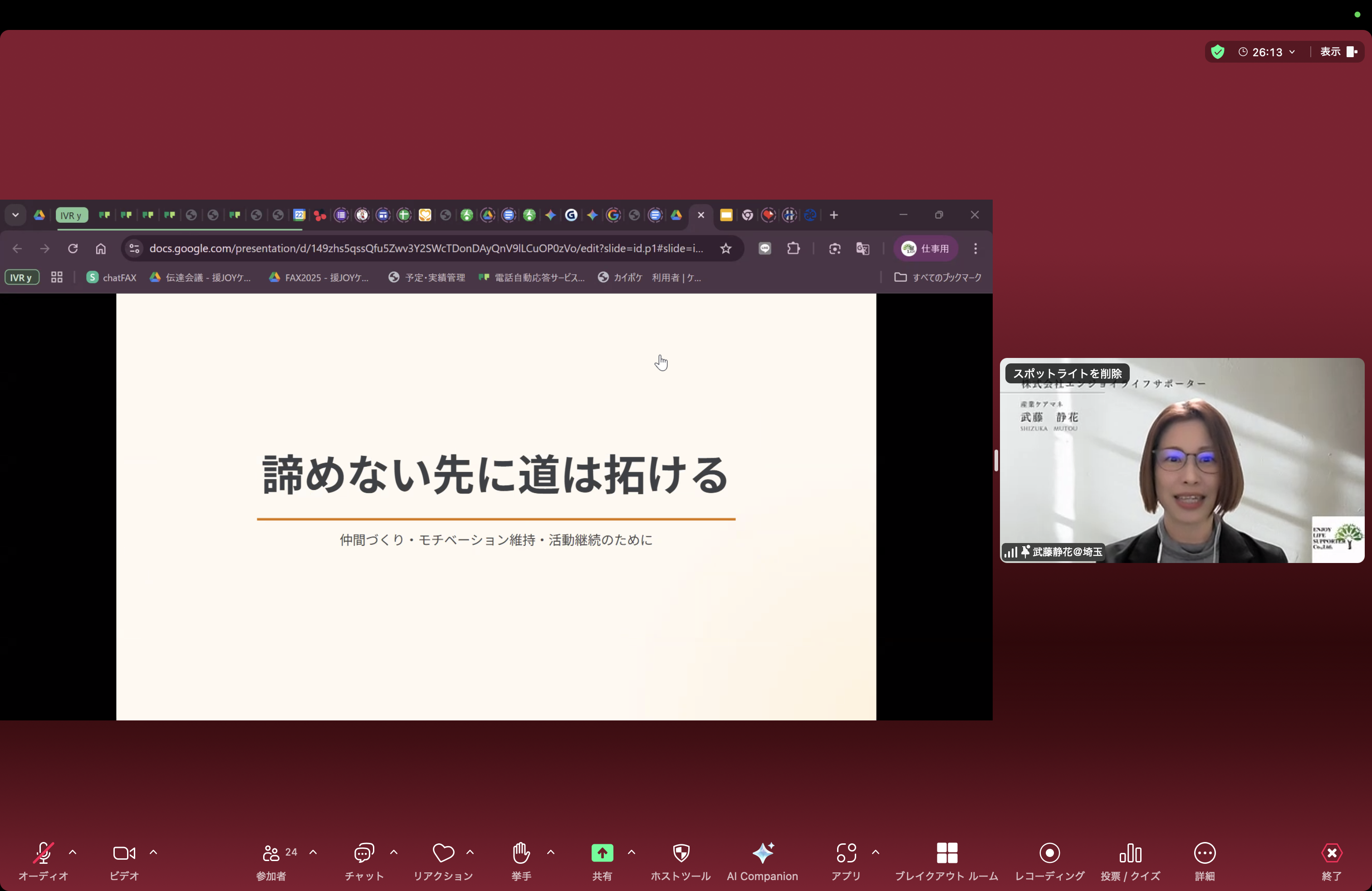Click the Raise Hand icon
This screenshot has width=1372, height=891.
click(521, 853)
